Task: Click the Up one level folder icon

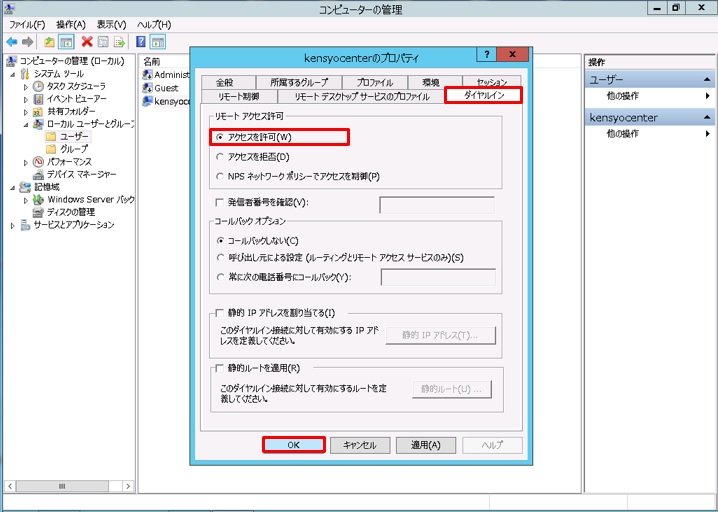Action: click(49, 42)
